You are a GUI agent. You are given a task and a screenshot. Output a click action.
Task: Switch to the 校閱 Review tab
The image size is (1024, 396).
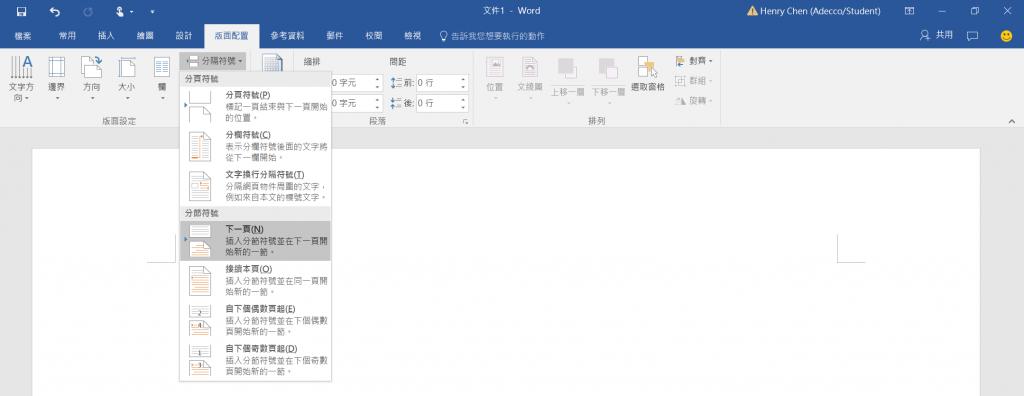tap(374, 36)
